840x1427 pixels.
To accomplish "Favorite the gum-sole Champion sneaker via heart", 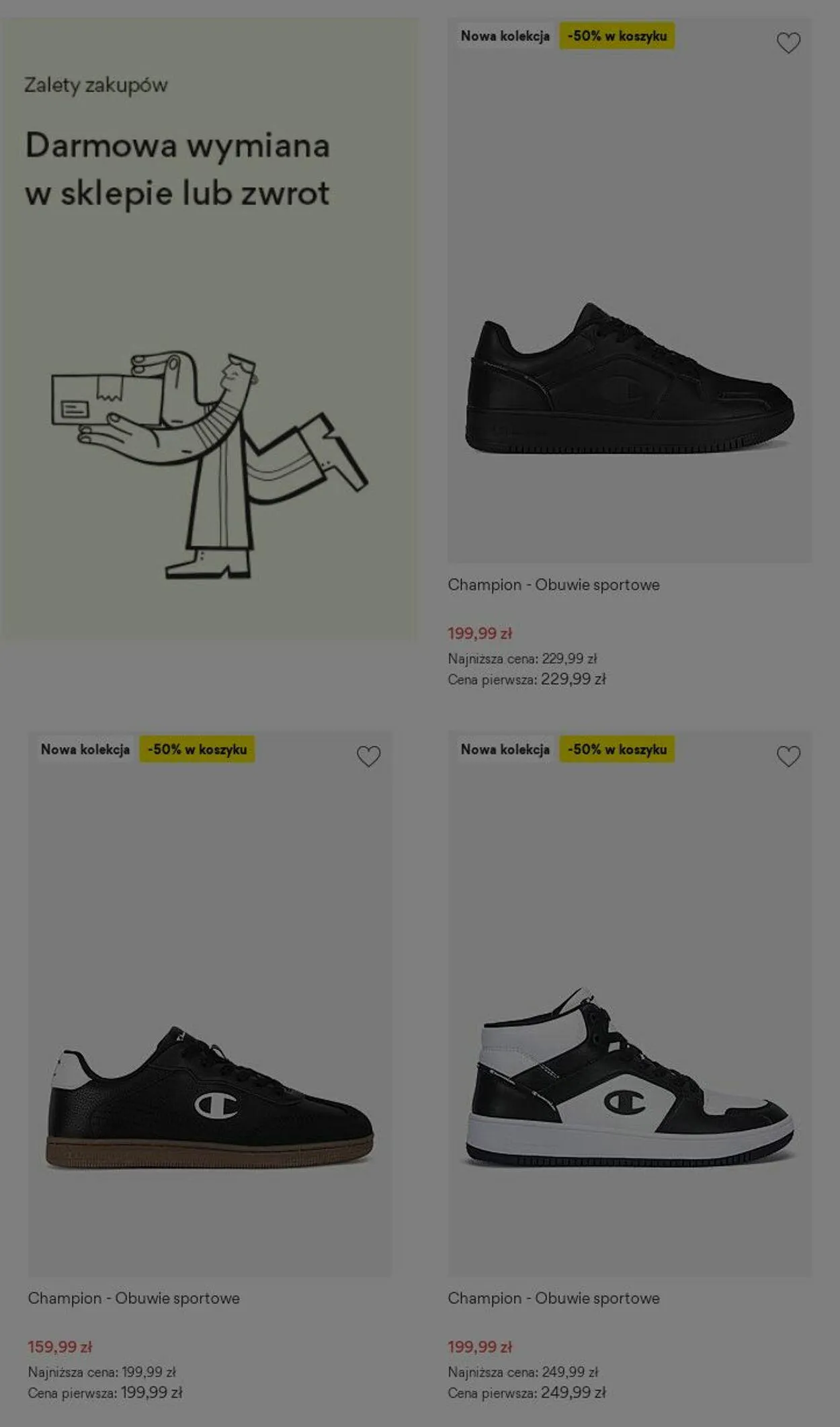I will (x=368, y=756).
